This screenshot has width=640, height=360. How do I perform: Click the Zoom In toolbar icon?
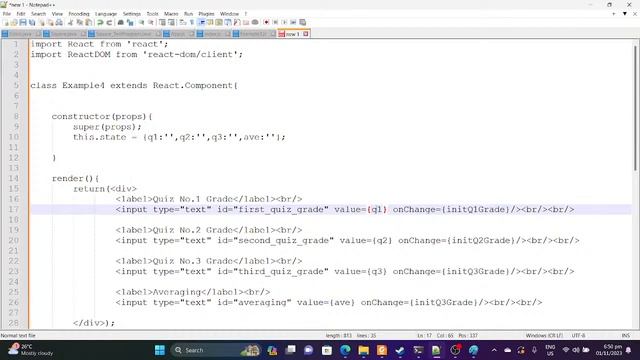(141, 22)
